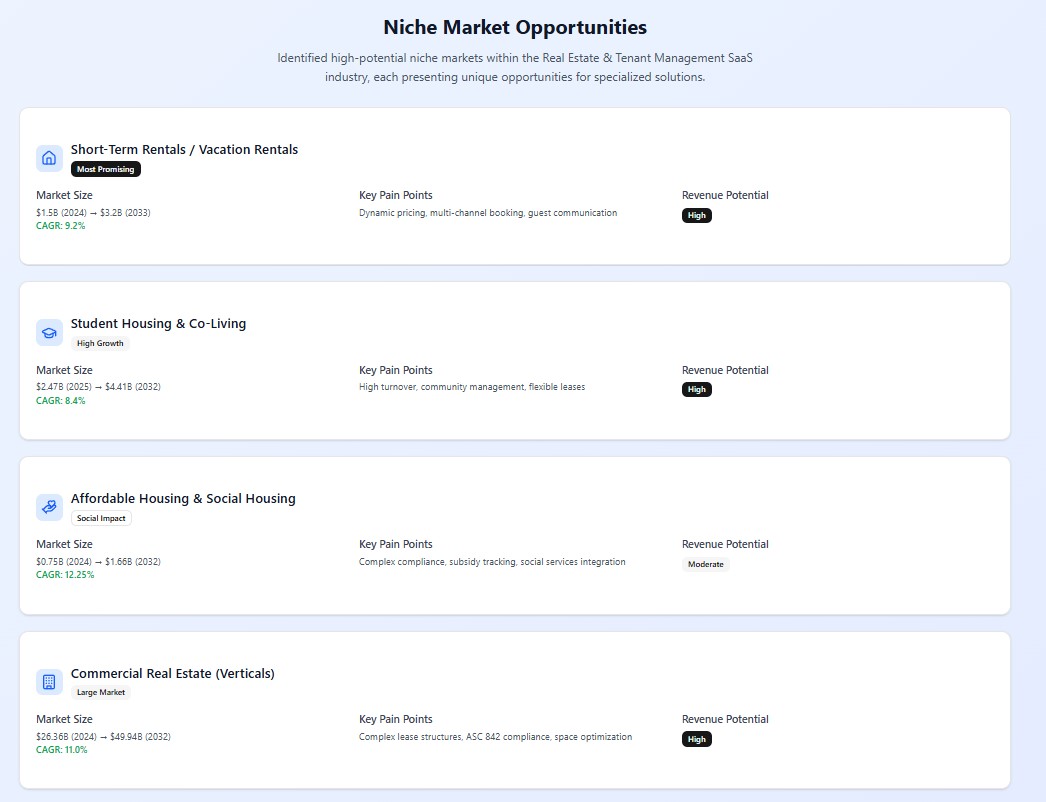Click the High Growth badge

click(x=100, y=344)
